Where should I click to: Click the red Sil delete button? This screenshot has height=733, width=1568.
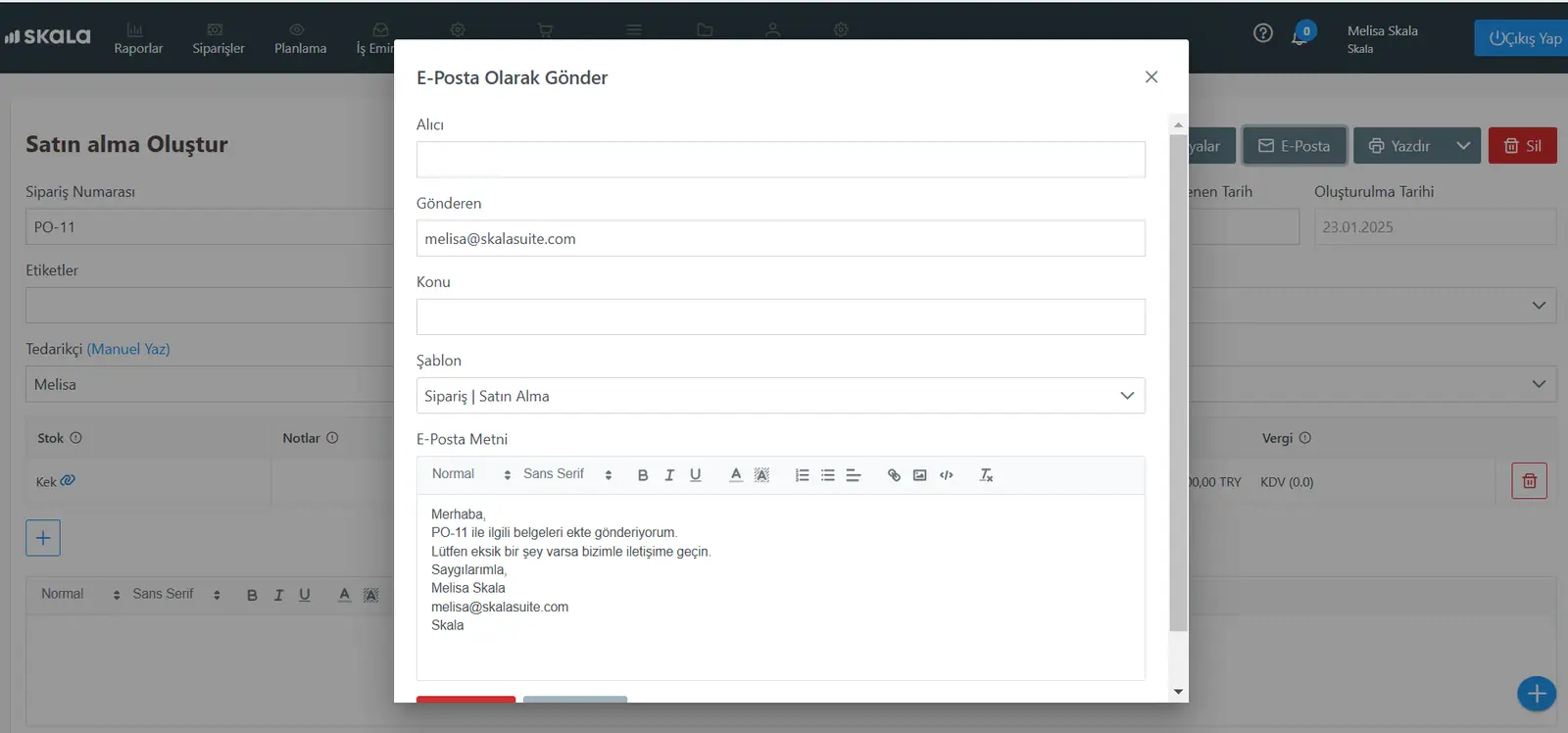coord(1523,146)
